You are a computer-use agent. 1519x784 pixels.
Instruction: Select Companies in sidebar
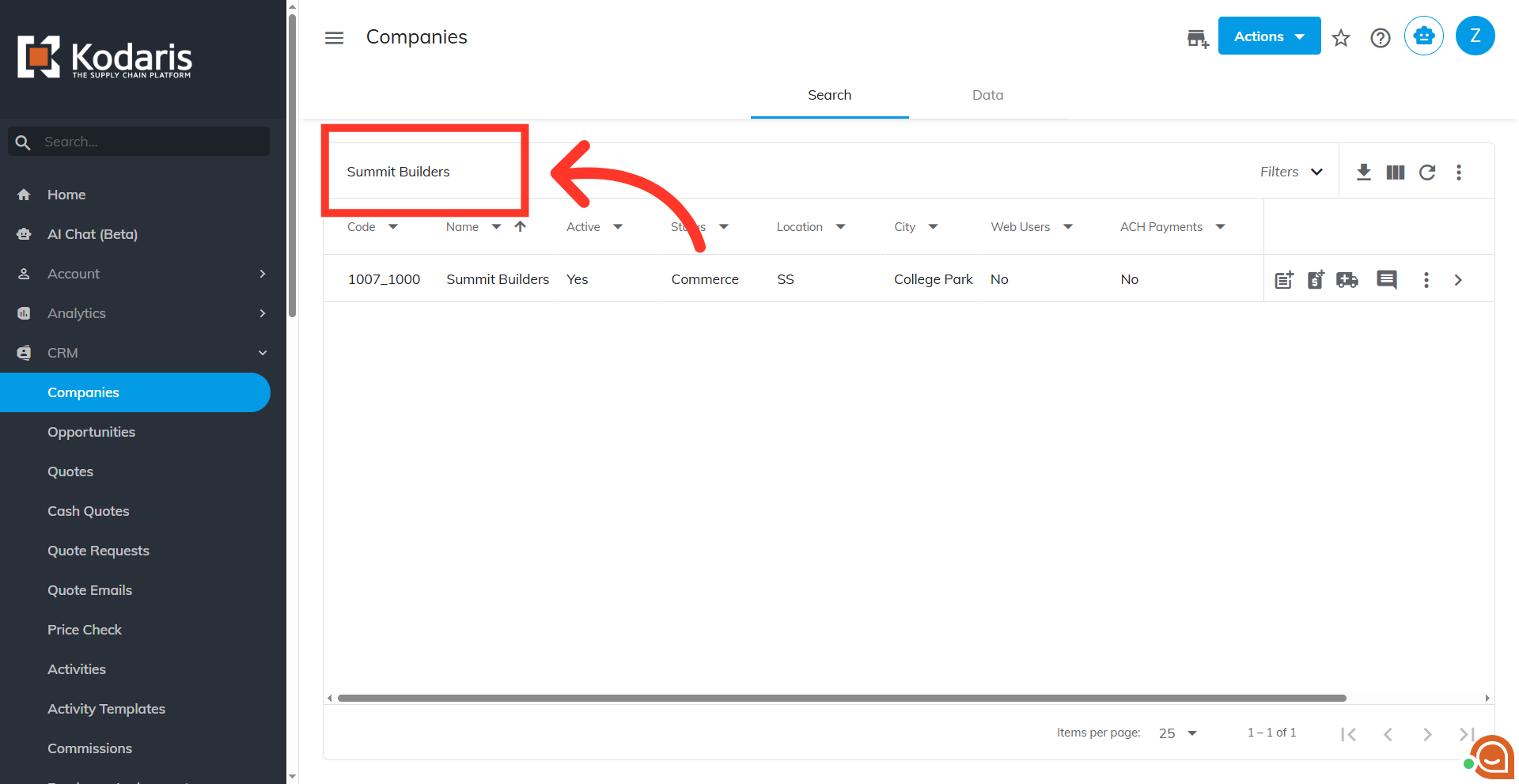point(135,392)
